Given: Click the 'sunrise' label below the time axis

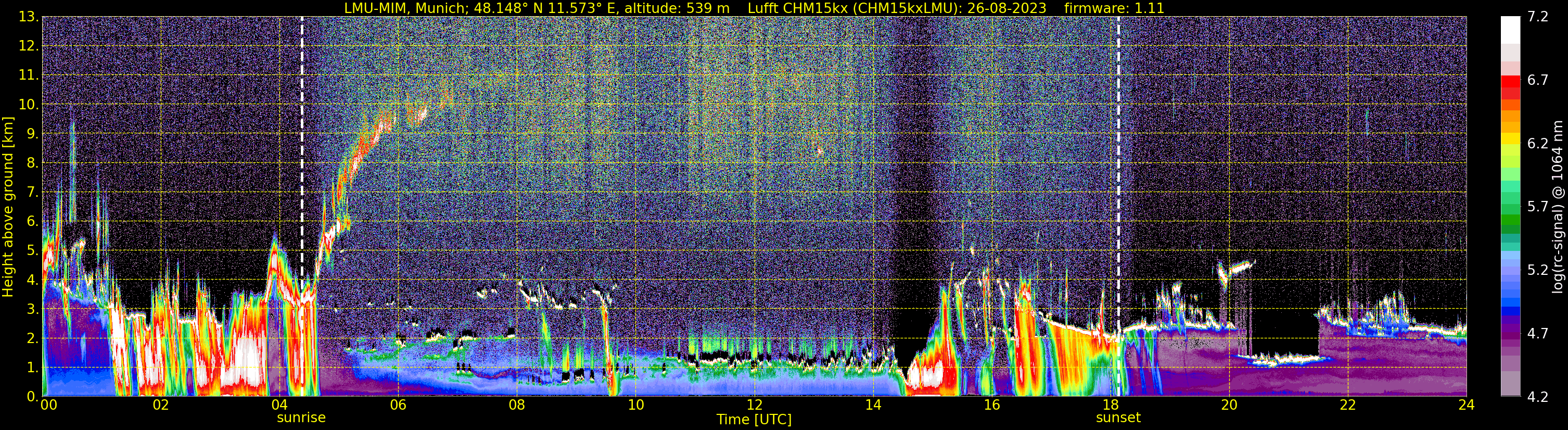Looking at the screenshot, I should click(301, 418).
